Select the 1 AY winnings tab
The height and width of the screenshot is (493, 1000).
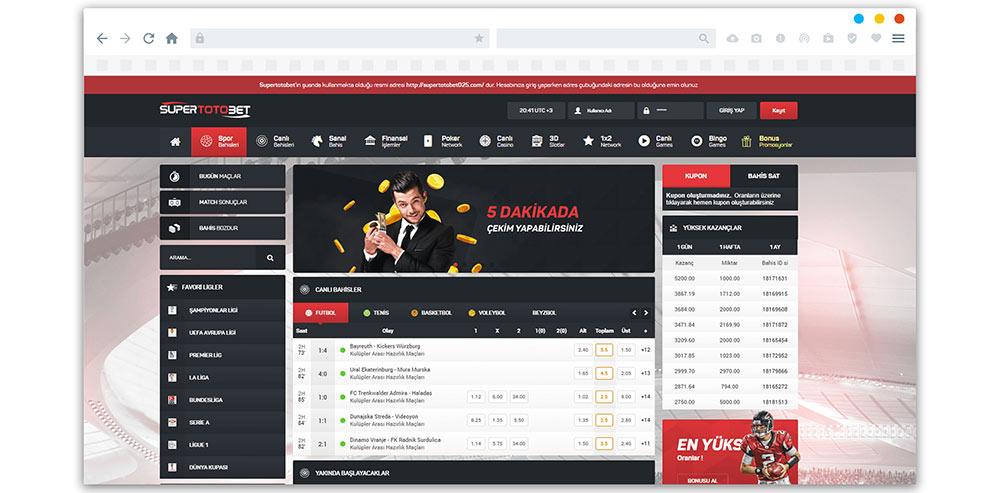[775, 247]
